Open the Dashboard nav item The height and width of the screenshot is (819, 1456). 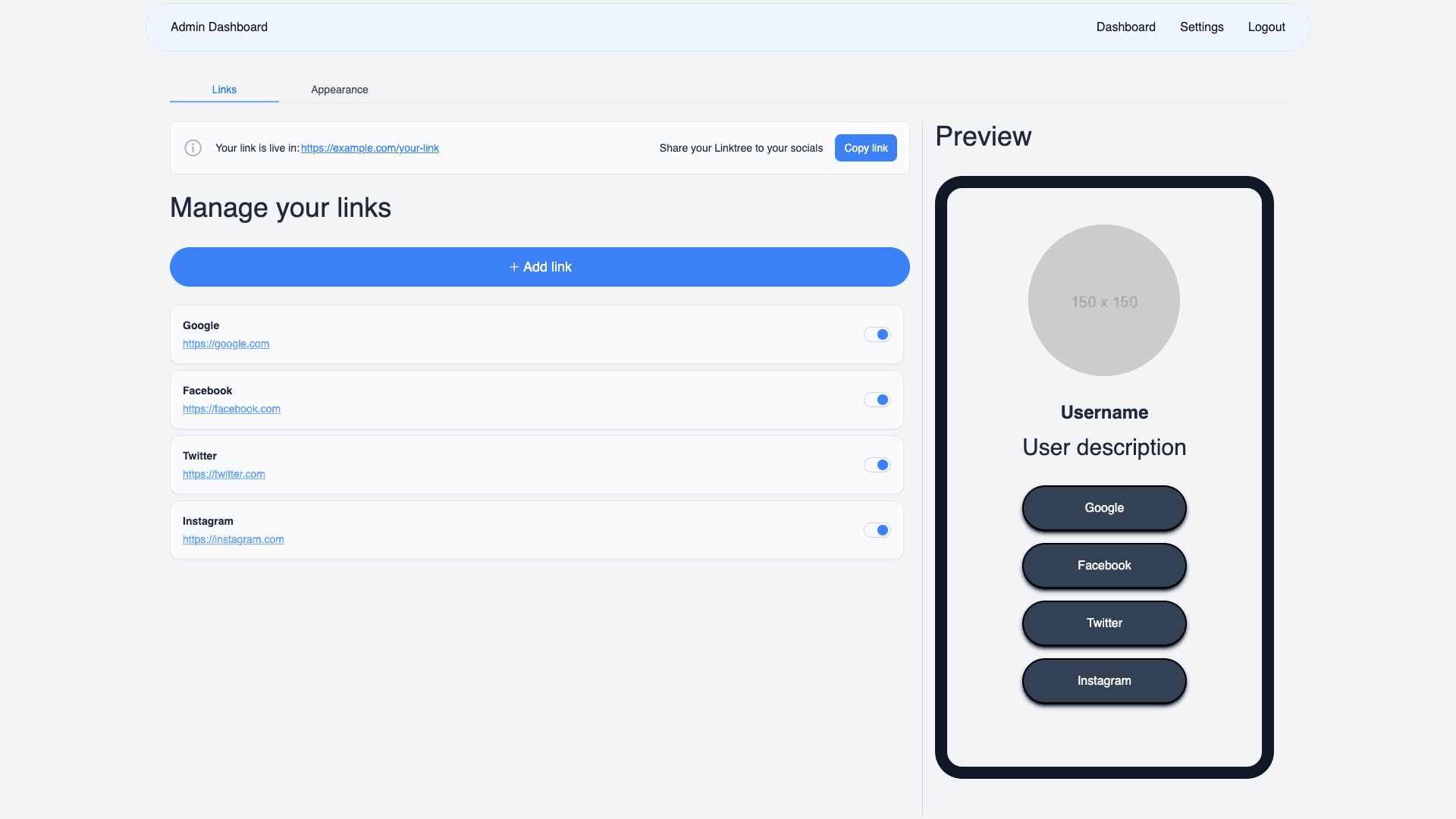pyautogui.click(x=1125, y=27)
